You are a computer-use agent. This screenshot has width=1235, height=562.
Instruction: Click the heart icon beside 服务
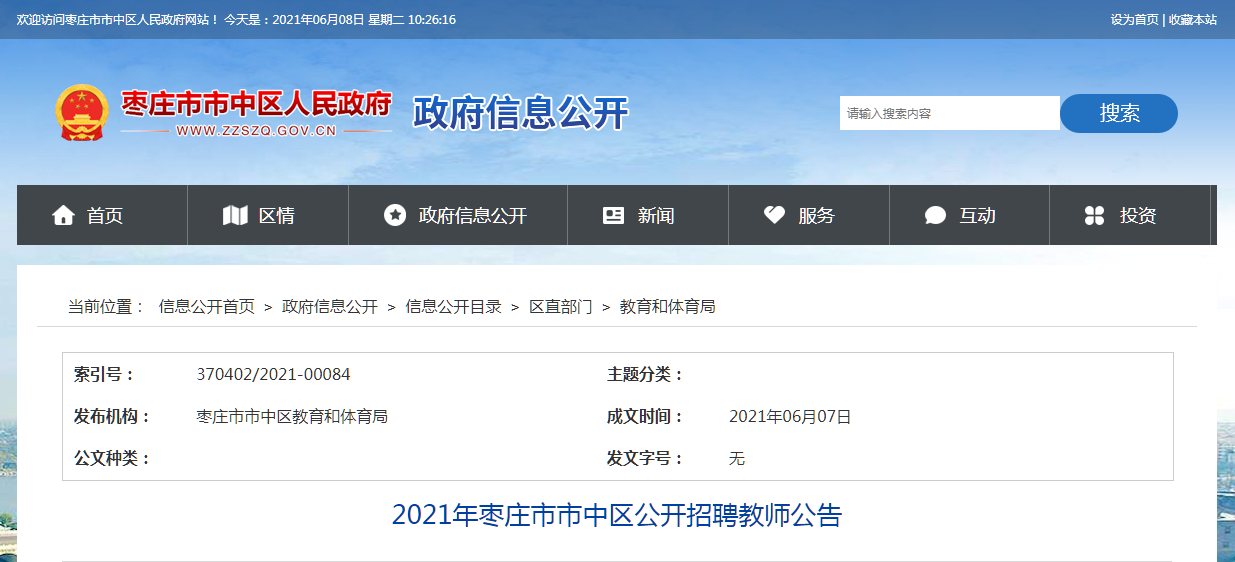point(774,215)
